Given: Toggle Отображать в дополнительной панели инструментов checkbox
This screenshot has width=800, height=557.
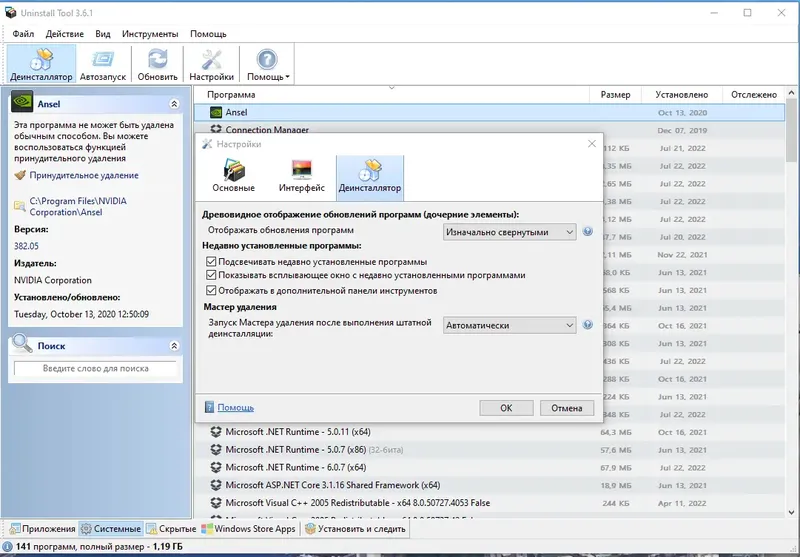Looking at the screenshot, I should pos(211,290).
